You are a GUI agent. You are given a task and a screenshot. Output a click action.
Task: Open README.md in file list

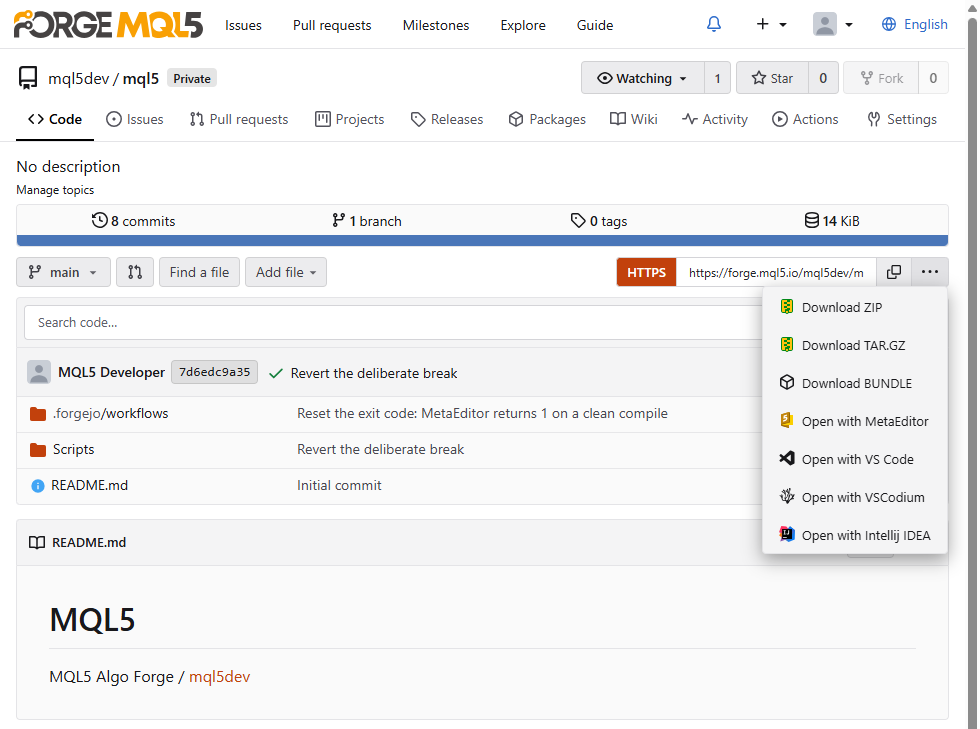tap(89, 485)
